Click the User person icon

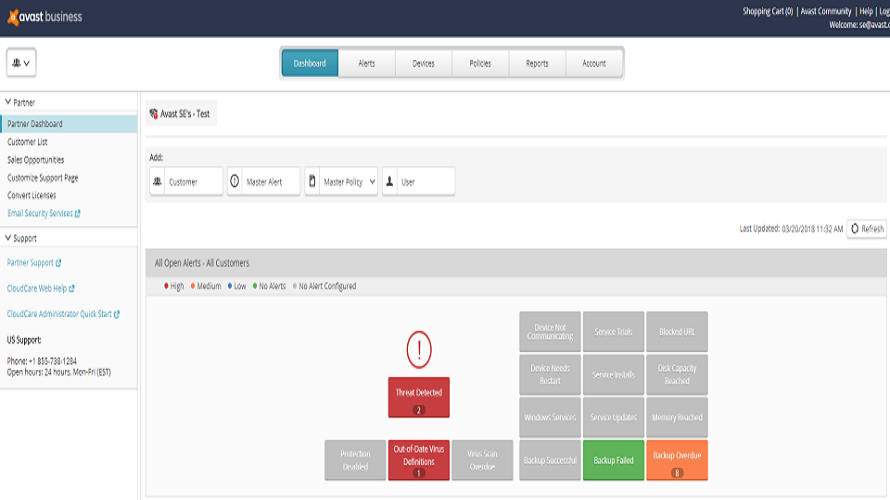[389, 182]
